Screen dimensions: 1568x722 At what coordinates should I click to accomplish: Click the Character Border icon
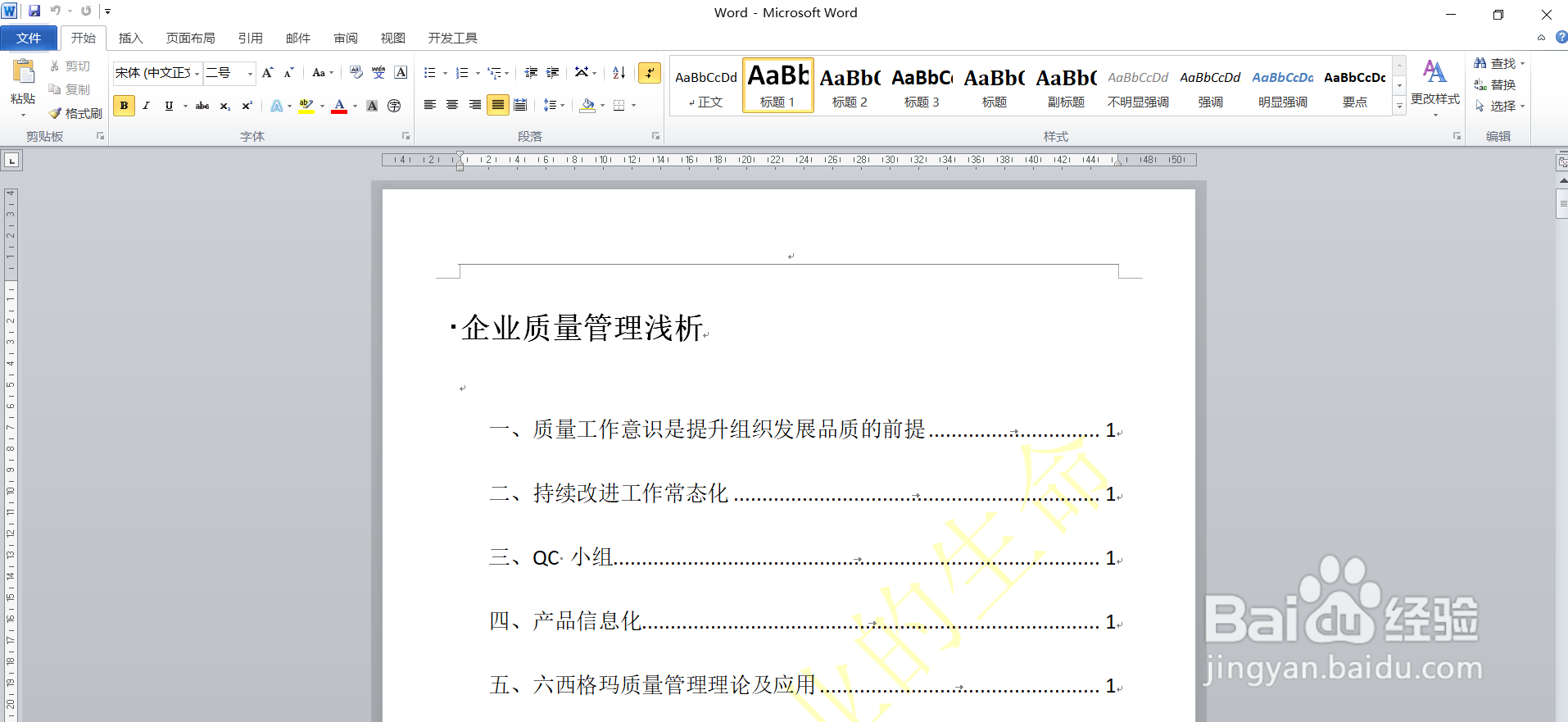coord(401,73)
